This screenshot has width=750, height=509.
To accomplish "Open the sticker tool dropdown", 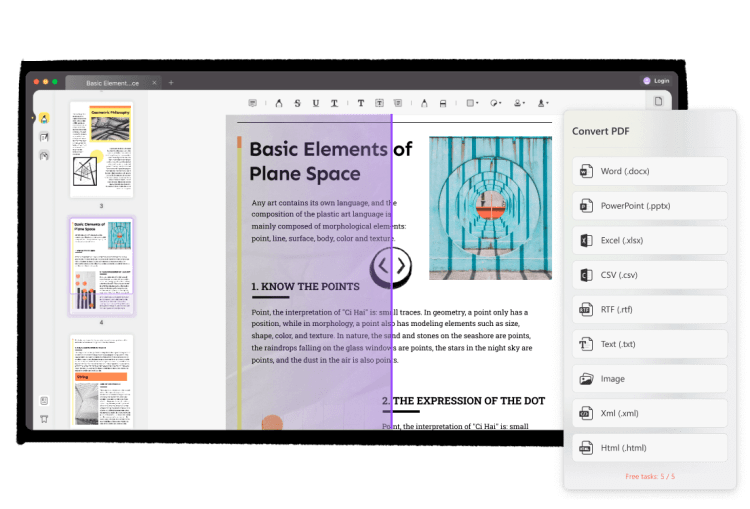I will point(496,103).
